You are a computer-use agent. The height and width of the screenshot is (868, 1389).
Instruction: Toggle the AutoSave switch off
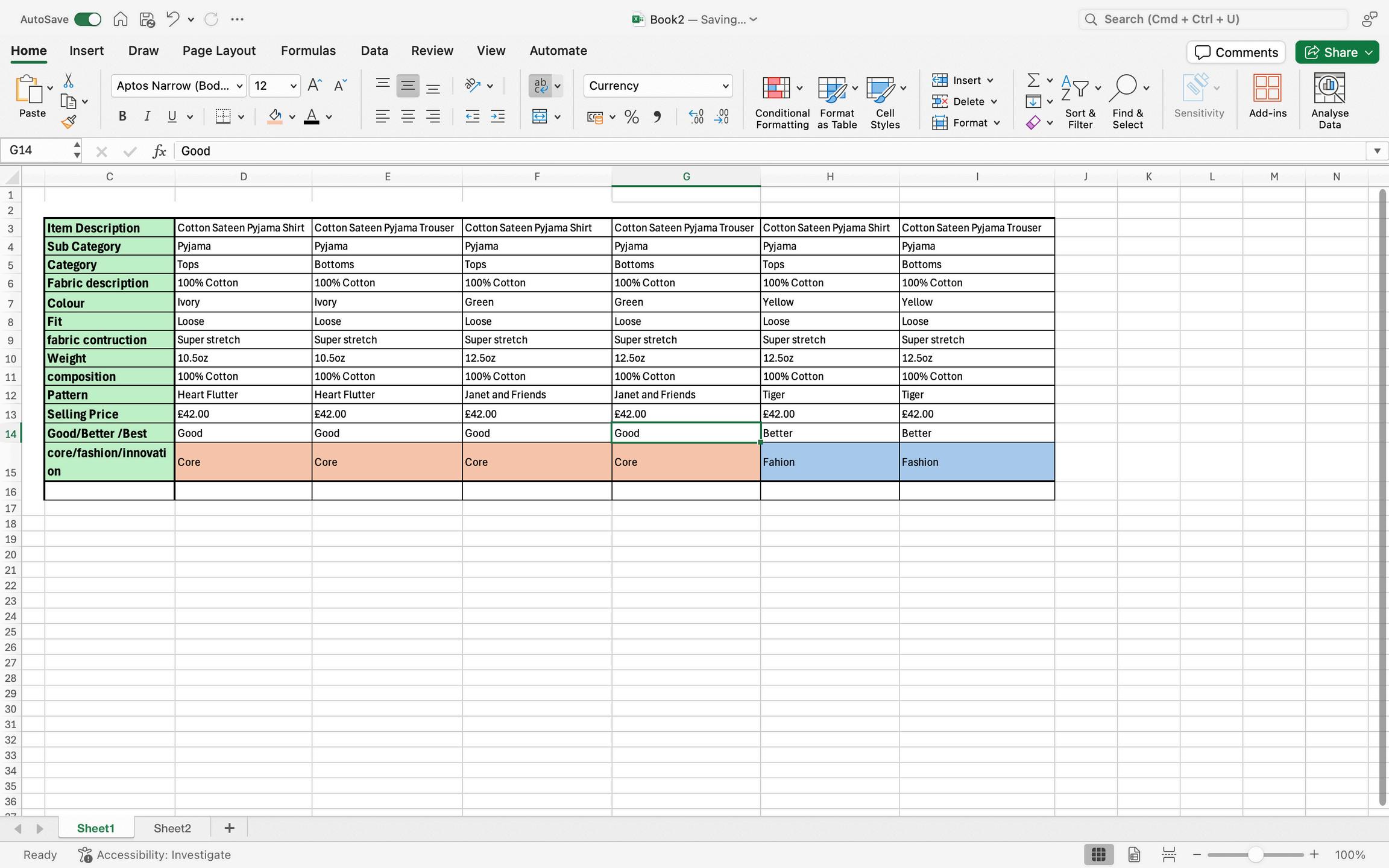tap(88, 19)
